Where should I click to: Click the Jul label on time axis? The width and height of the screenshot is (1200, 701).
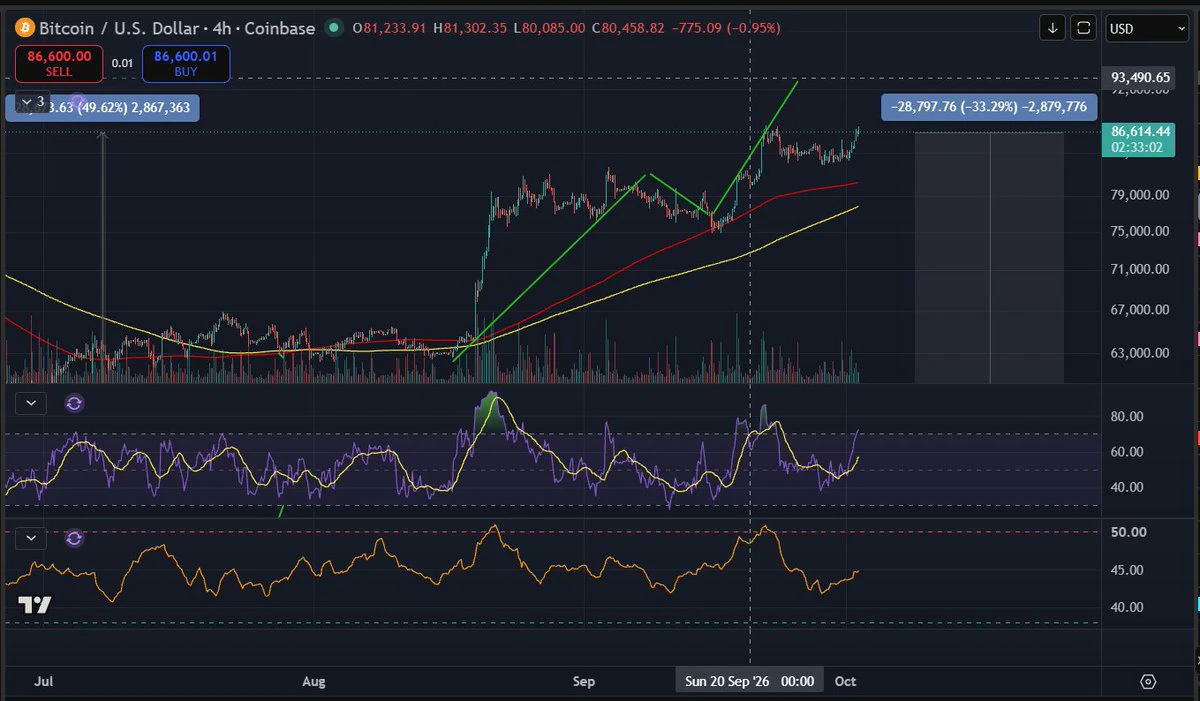(43, 682)
